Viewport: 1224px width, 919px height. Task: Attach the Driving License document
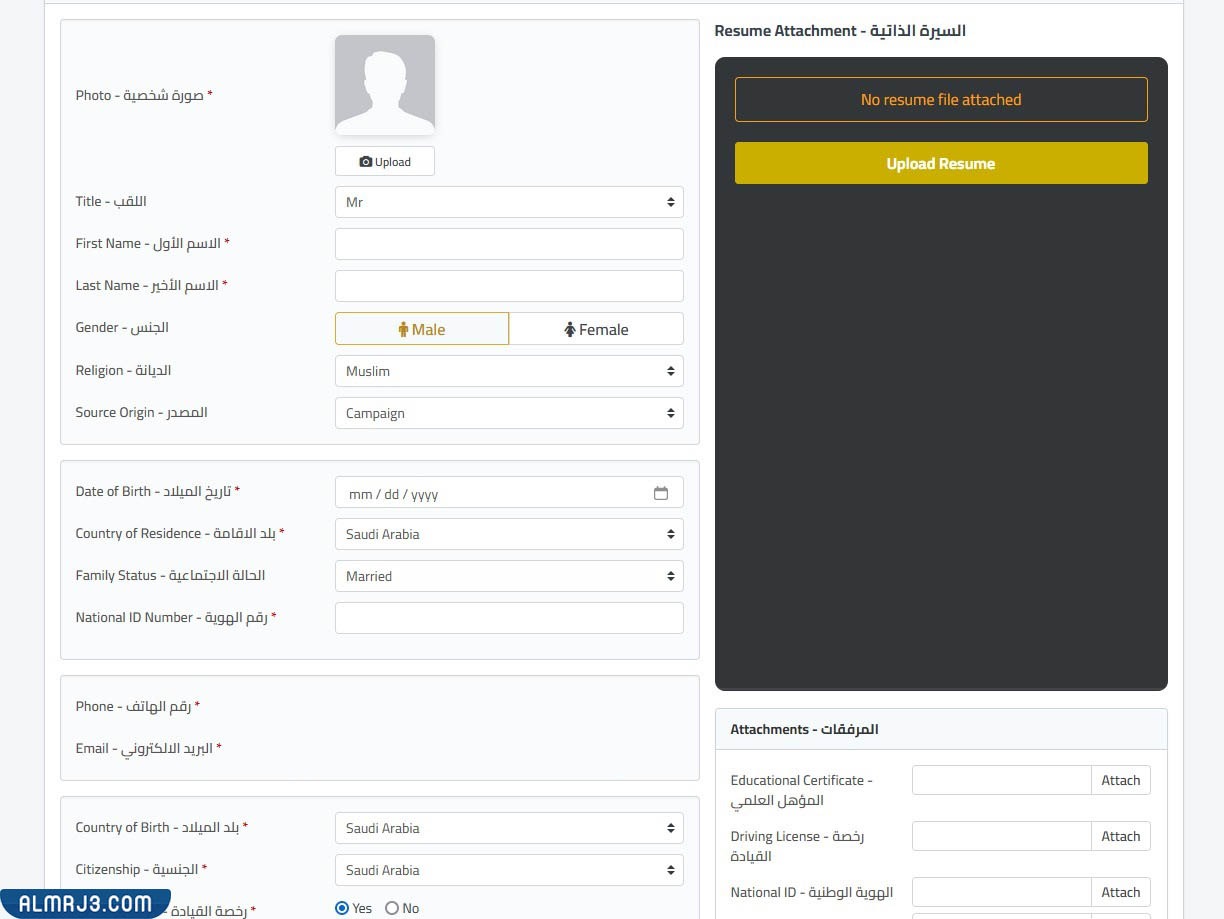click(1120, 836)
